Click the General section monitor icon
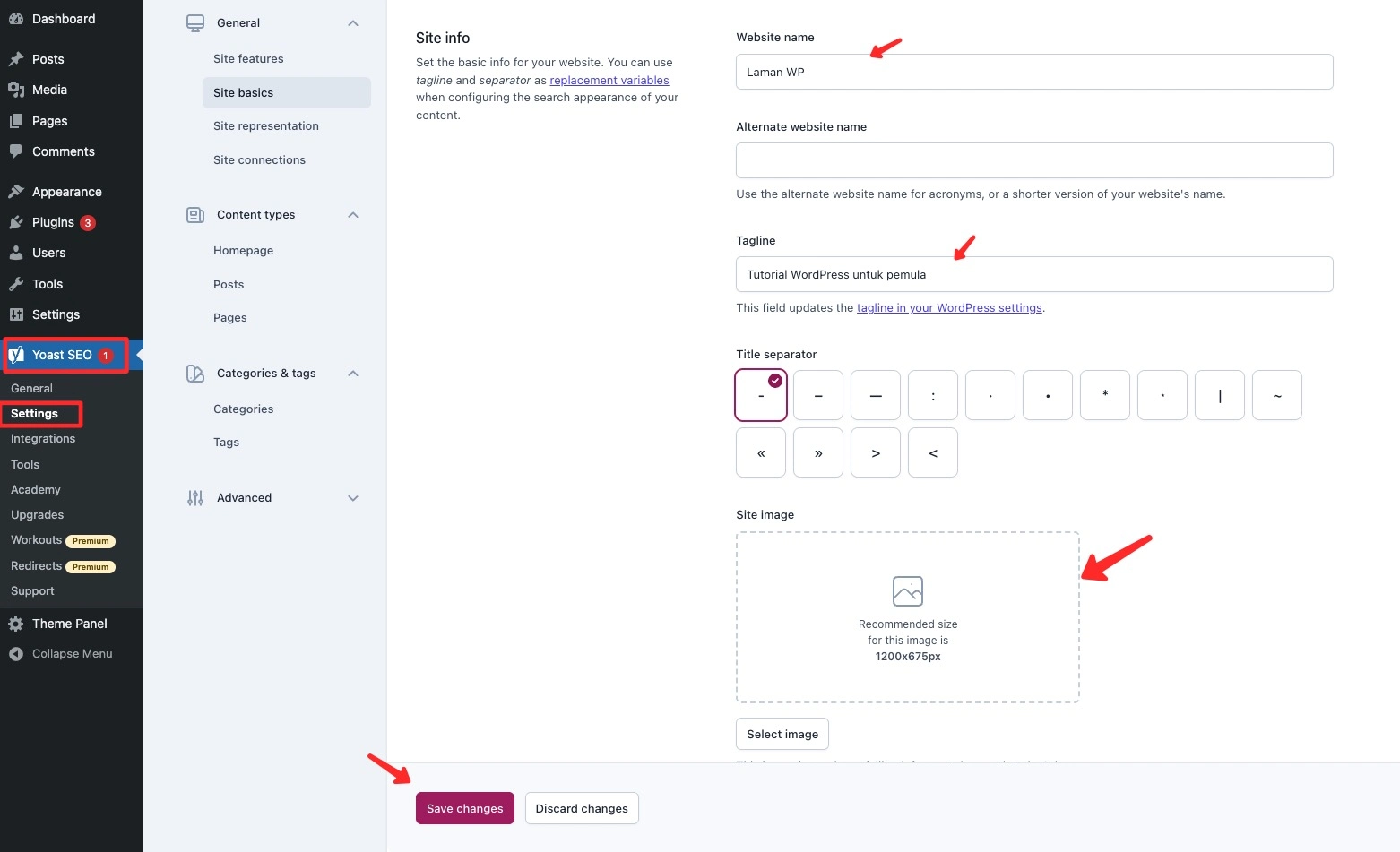1400x852 pixels. tap(195, 23)
